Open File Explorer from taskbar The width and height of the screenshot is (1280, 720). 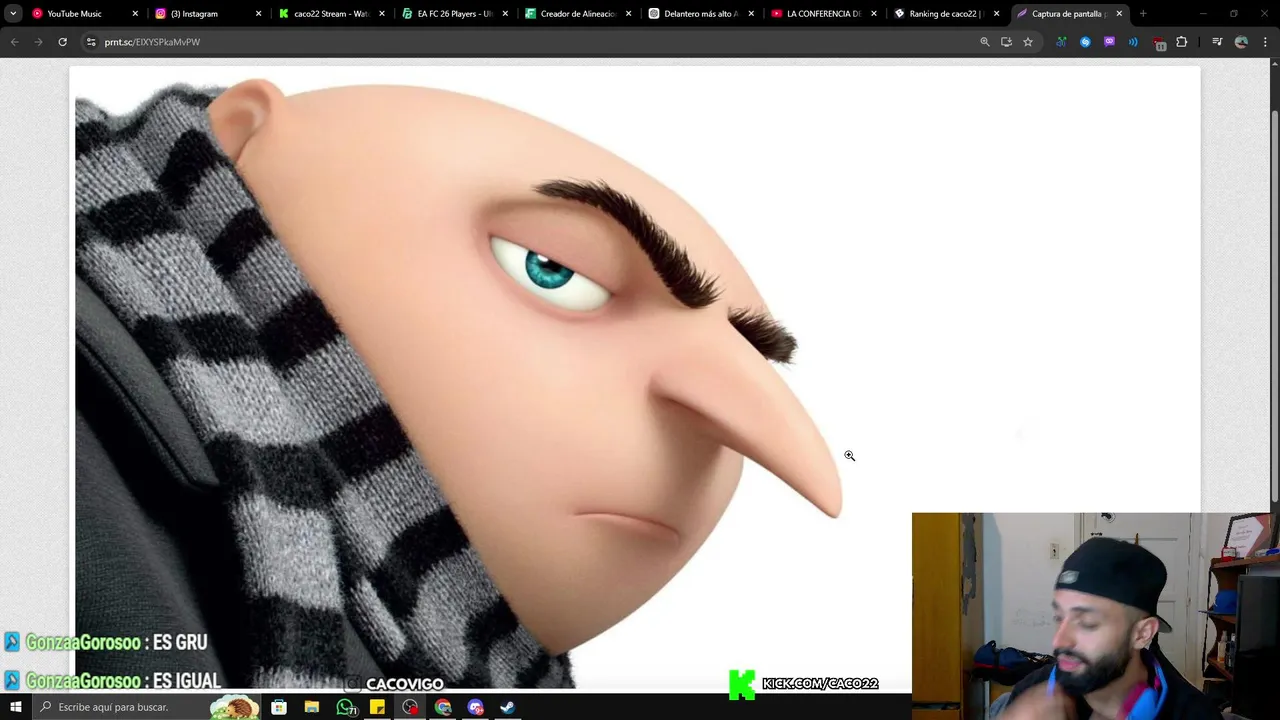pyautogui.click(x=312, y=707)
